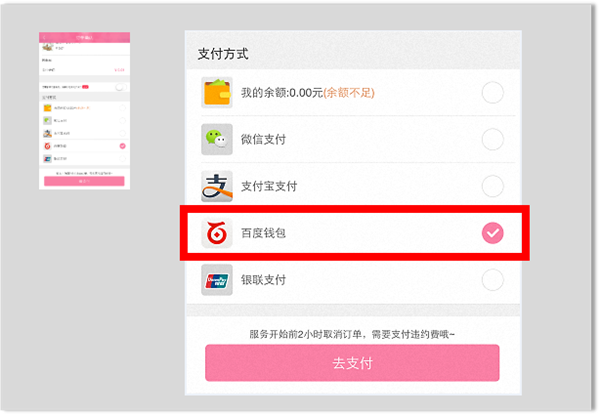Select the 银联支付 radio button
This screenshot has height=415, width=600.
click(x=492, y=279)
